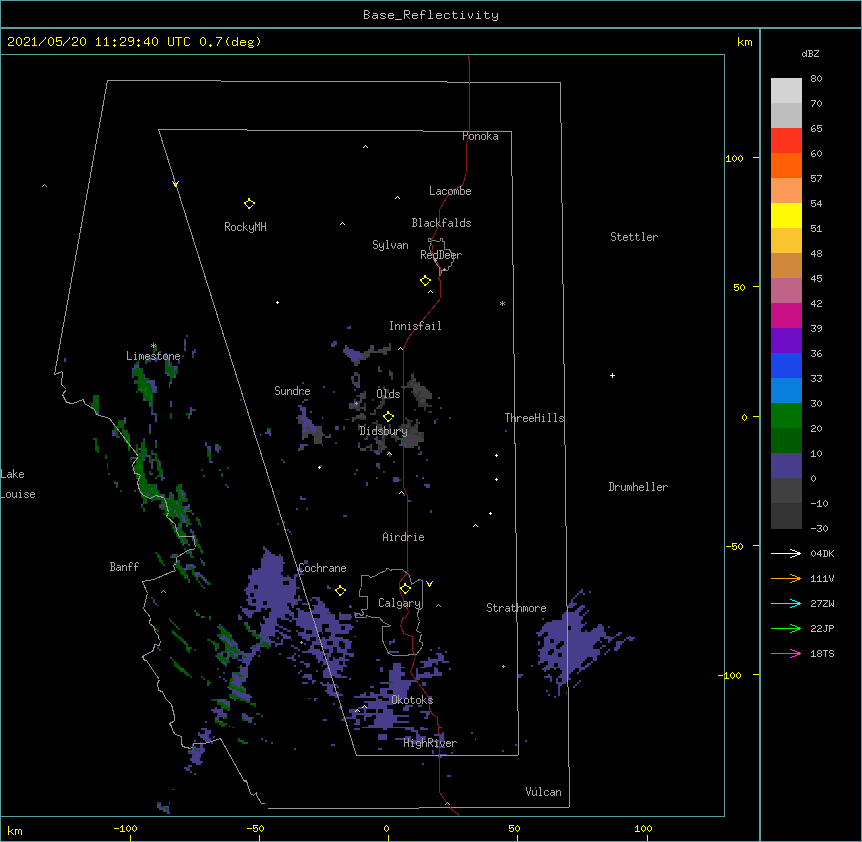Click the Blackfalds city label
Screen dimensions: 862x842
(441, 223)
